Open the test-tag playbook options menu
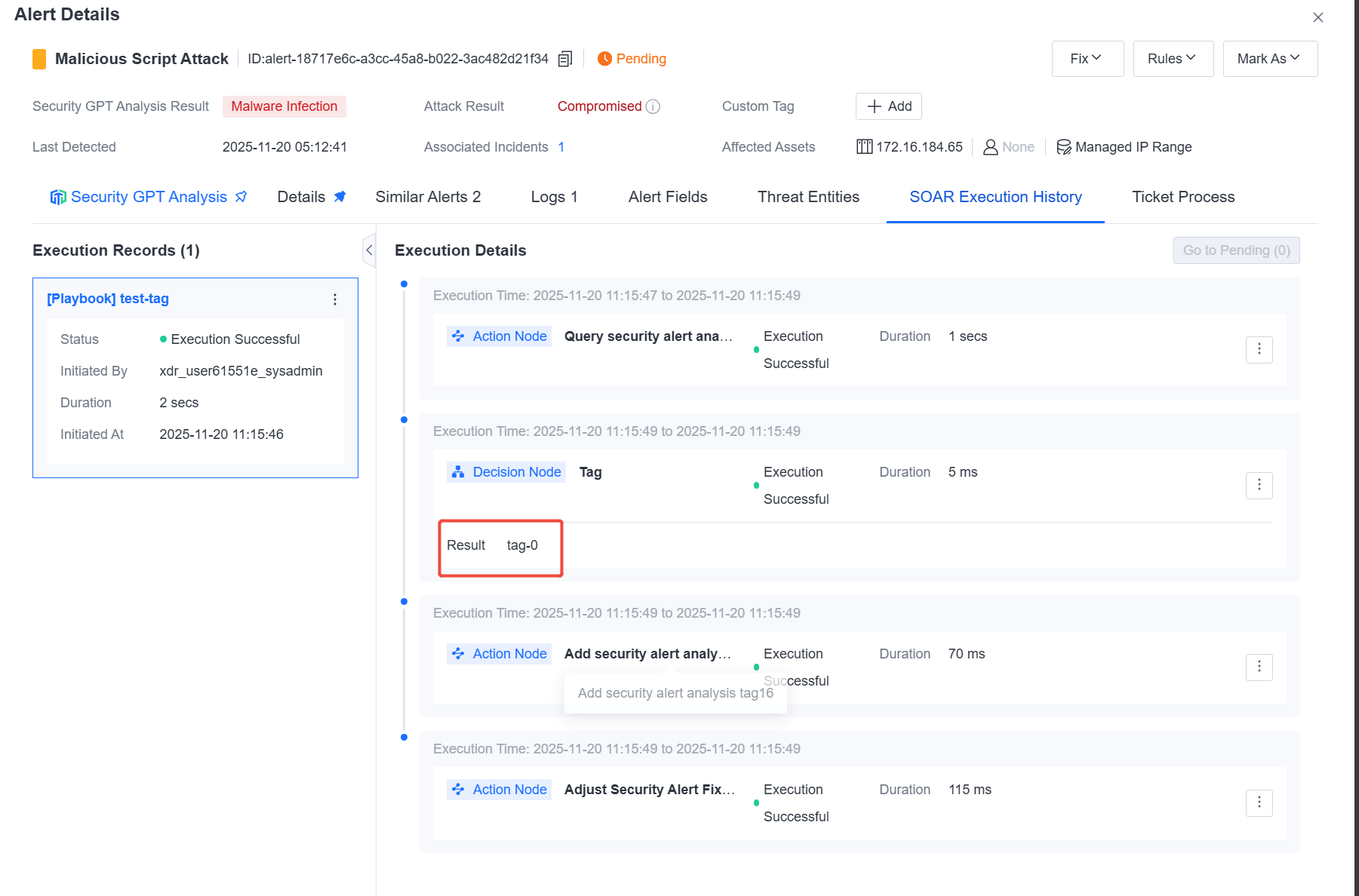Viewport: 1359px width, 896px height. tap(335, 299)
